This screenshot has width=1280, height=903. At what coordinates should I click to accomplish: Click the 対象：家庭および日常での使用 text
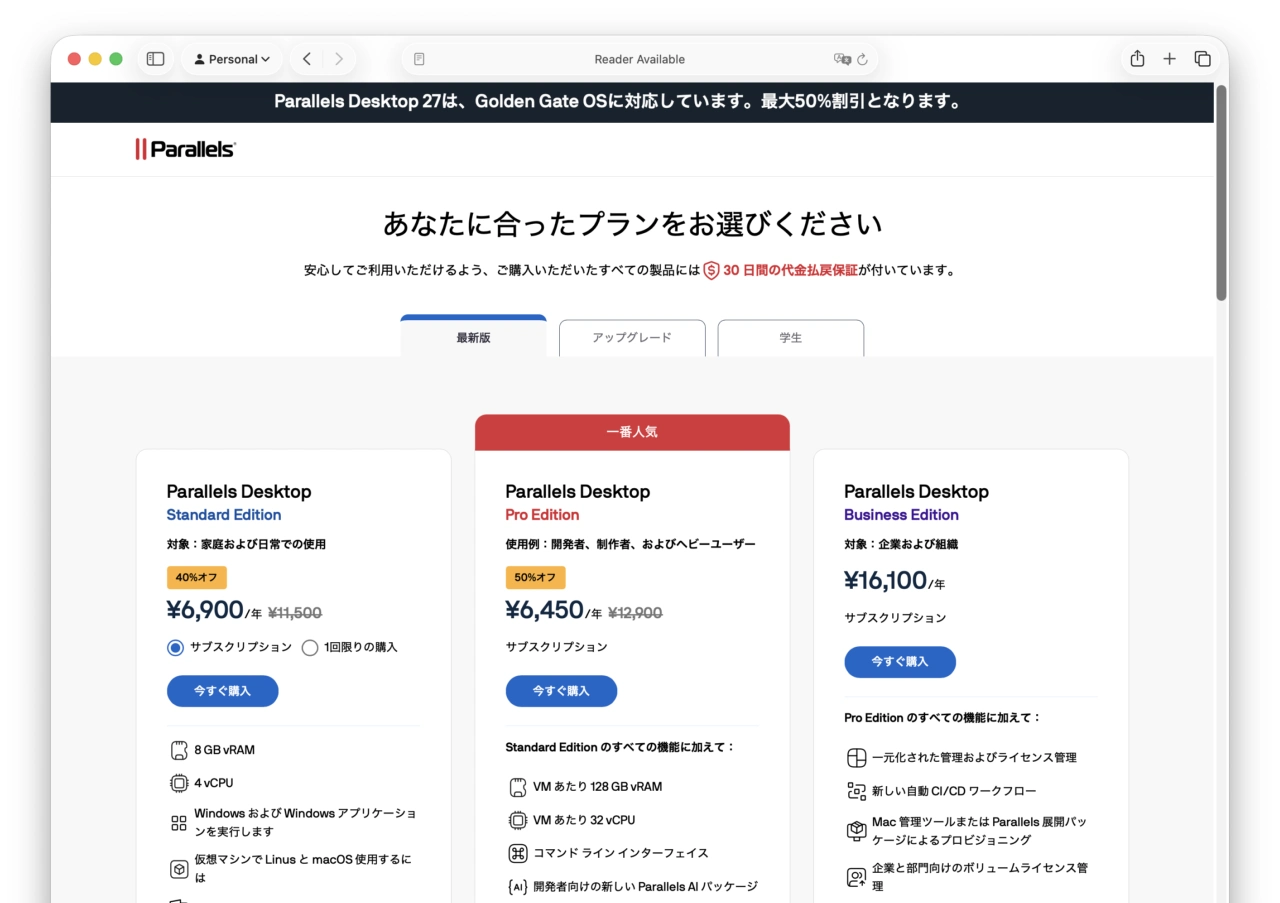(x=246, y=545)
